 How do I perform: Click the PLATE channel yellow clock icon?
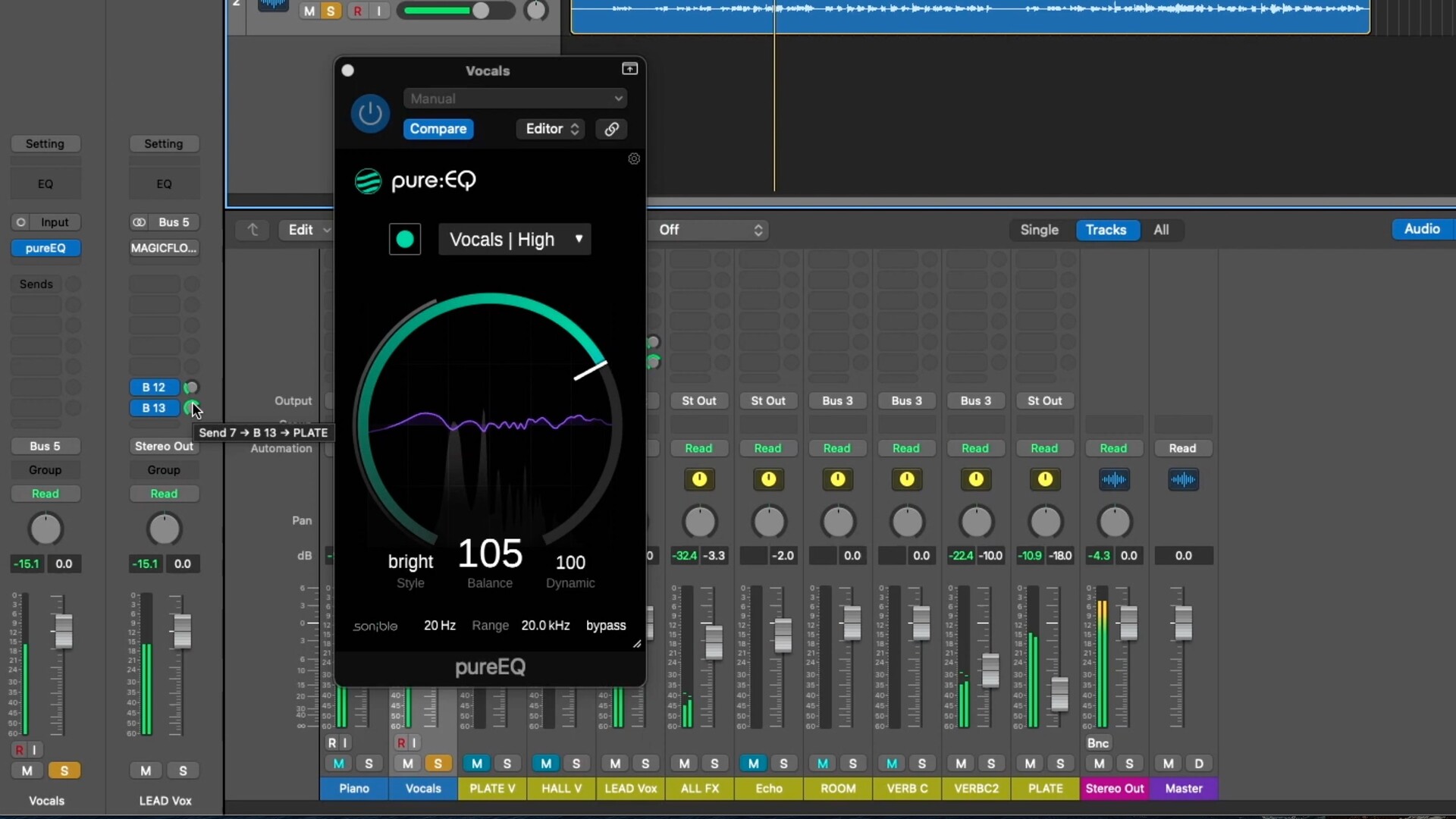1045,479
